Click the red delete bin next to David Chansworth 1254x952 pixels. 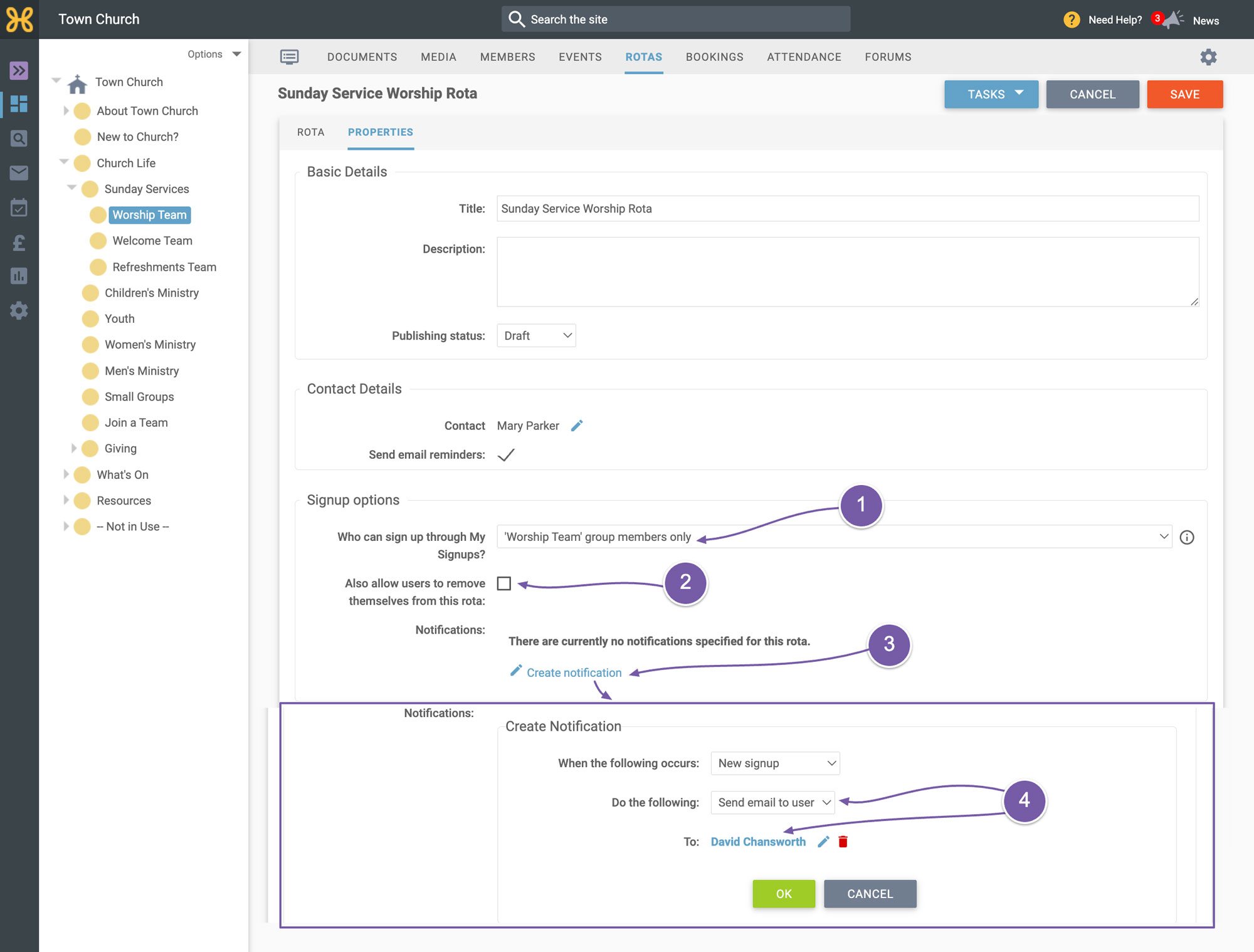click(x=843, y=842)
